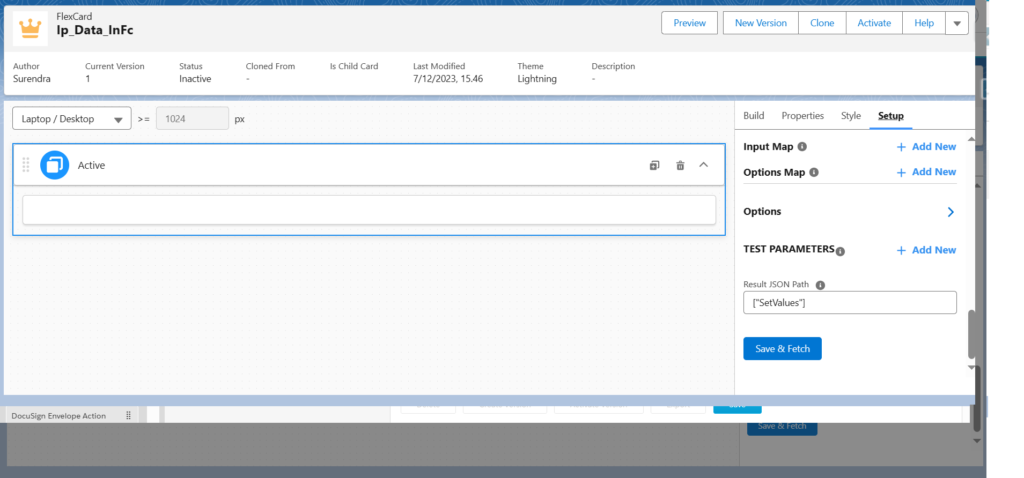Click the Setup panel vertical scrollbar

pos(971,334)
